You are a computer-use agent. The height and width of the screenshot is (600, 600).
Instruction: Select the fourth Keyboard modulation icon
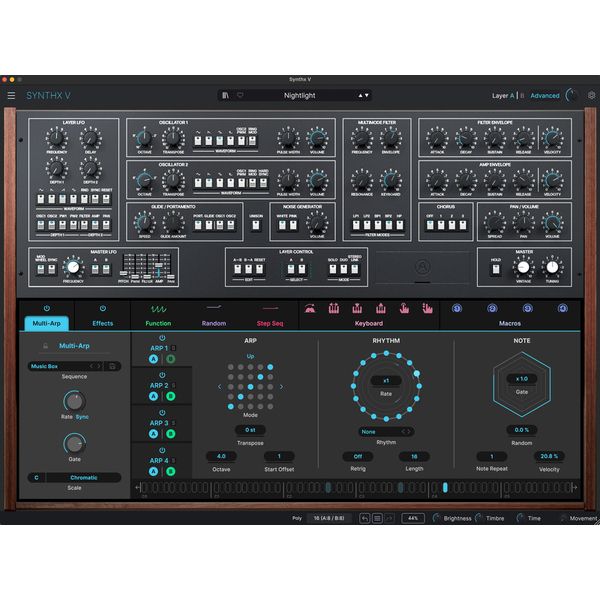381,308
